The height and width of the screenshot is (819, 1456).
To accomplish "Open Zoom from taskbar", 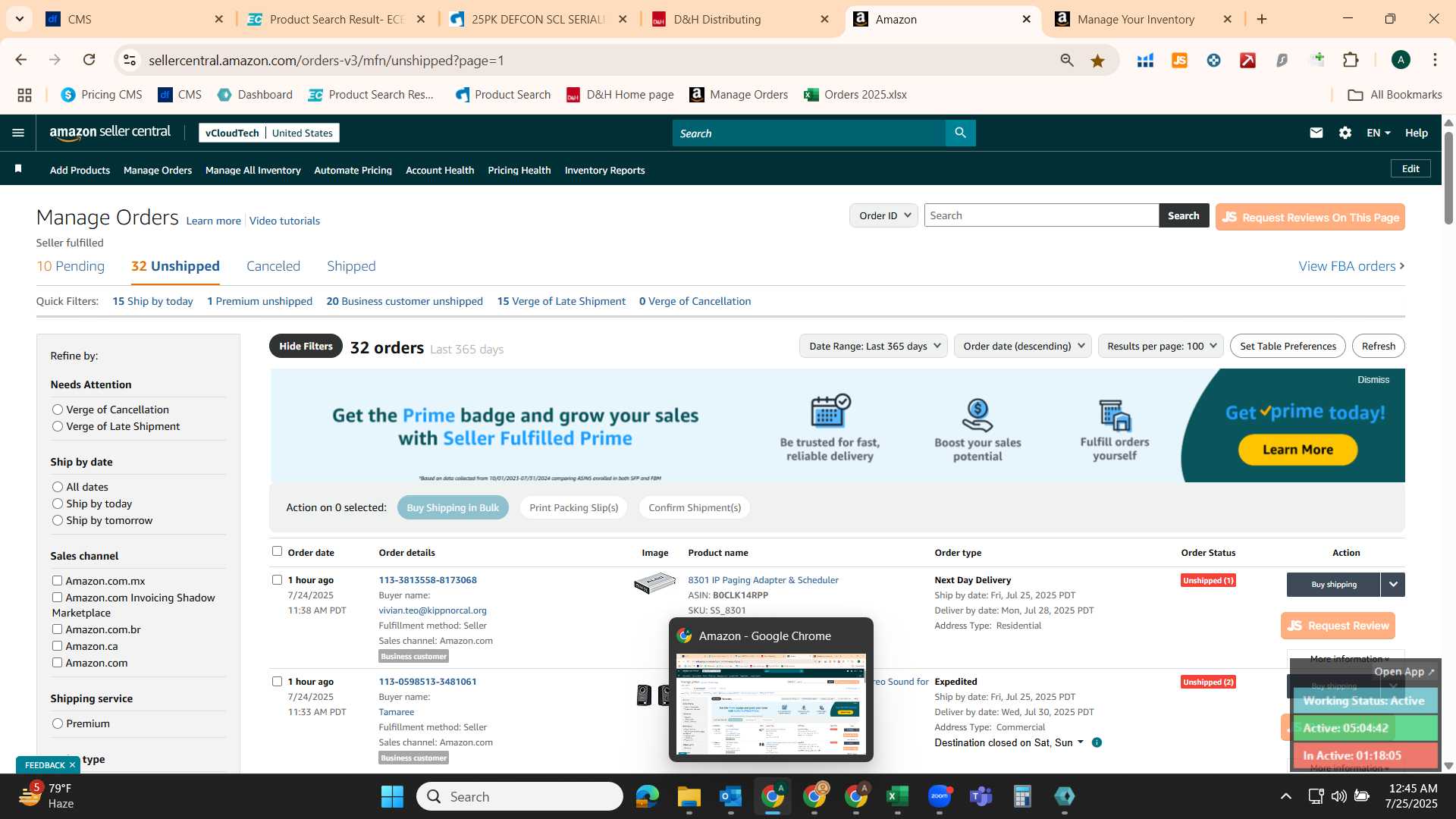I will (x=939, y=796).
